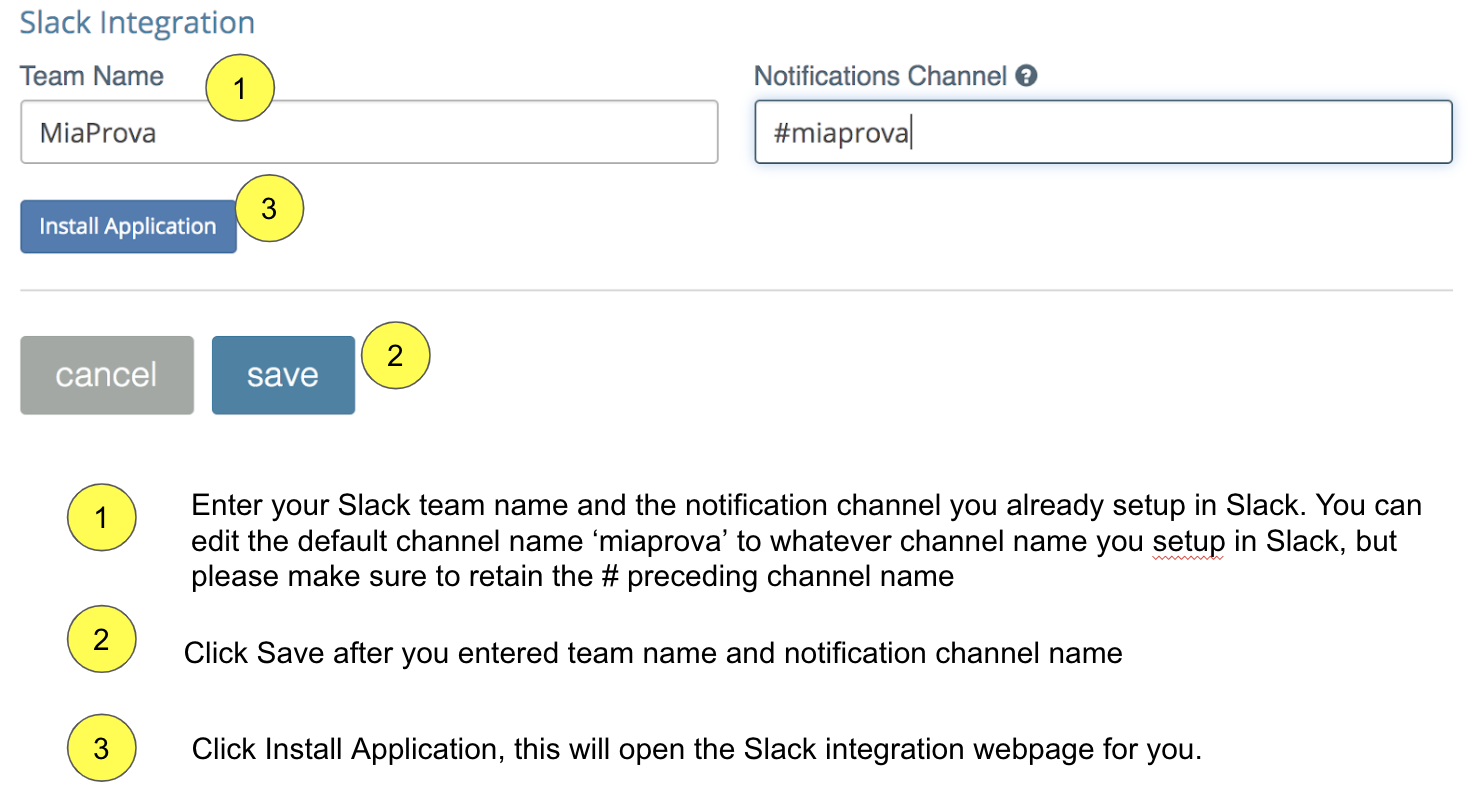The width and height of the screenshot is (1484, 804).
Task: Focus the Team Name field containing MiaProva
Action: click(369, 132)
